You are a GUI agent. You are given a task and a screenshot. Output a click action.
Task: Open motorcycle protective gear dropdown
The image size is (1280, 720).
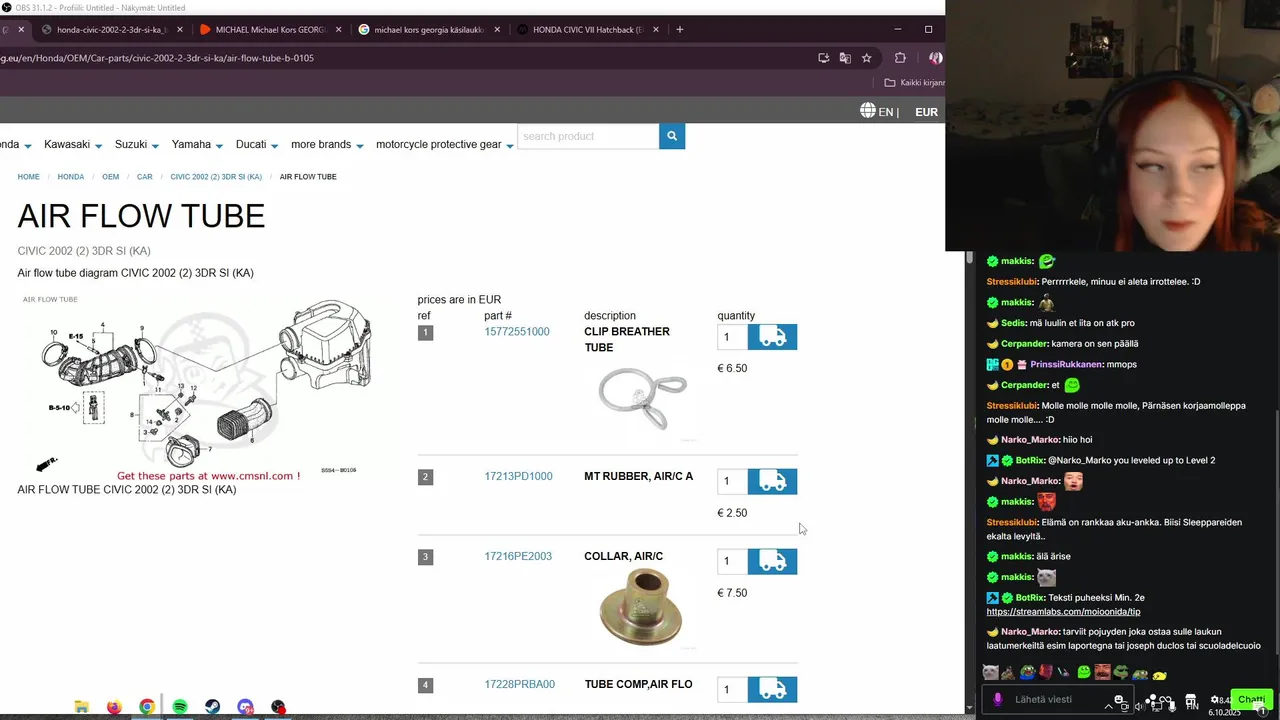pos(445,145)
